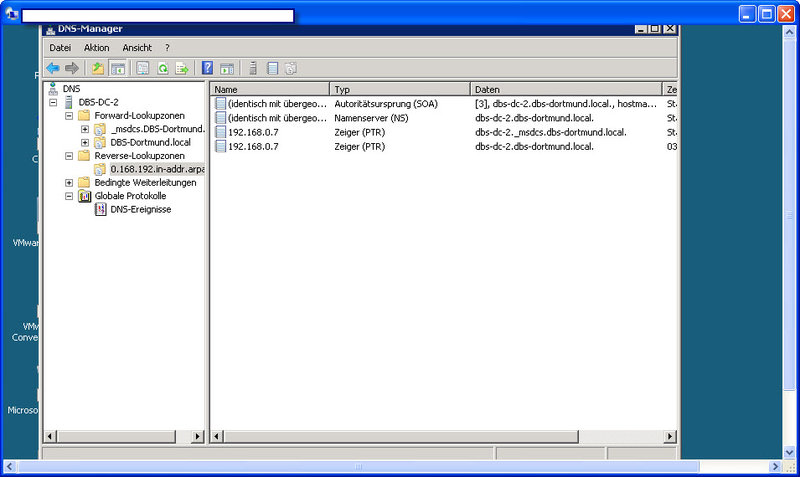Viewport: 800px width, 477px height.
Task: Refresh the view with green arrow icon
Action: [x=163, y=68]
